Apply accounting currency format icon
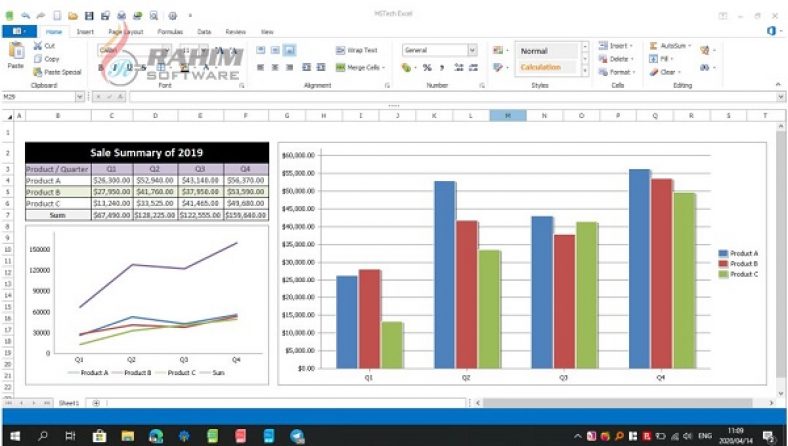Screen dimensions: 788x446 (407, 67)
